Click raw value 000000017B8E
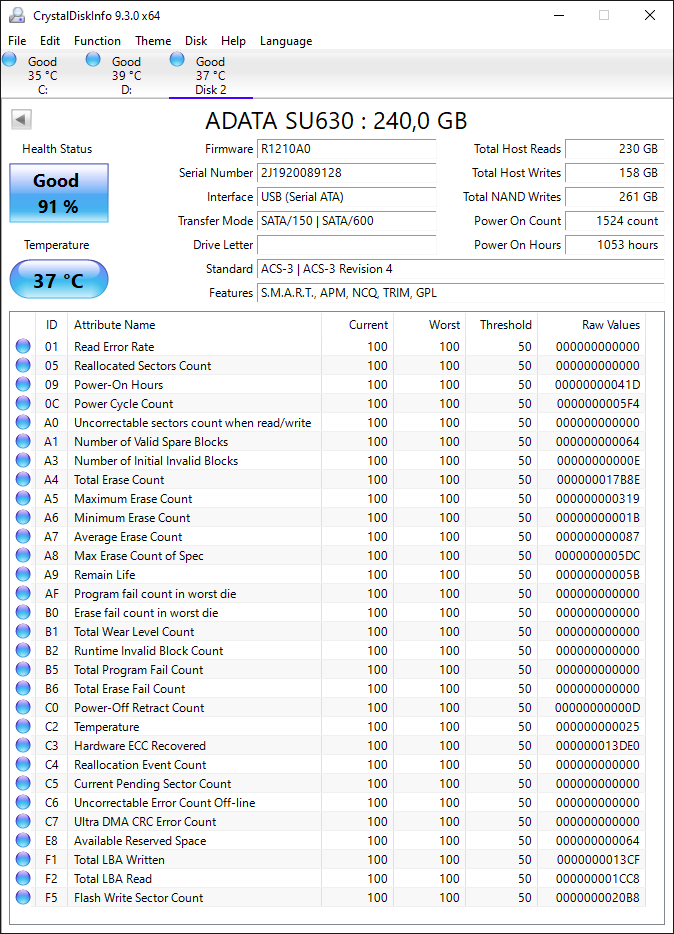Viewport: 674px width, 934px height. [x=598, y=480]
